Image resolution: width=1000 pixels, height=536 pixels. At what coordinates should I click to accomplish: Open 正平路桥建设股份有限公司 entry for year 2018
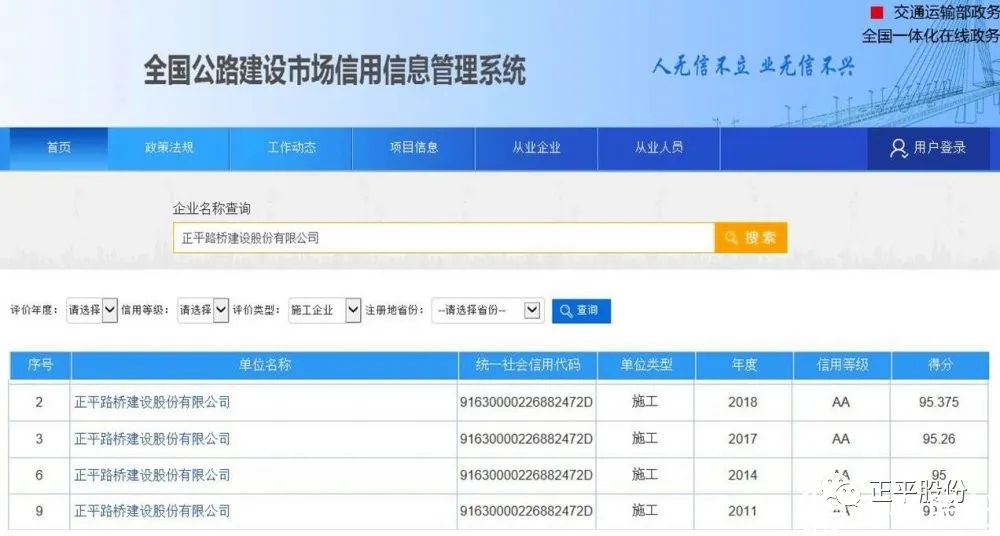click(152, 402)
